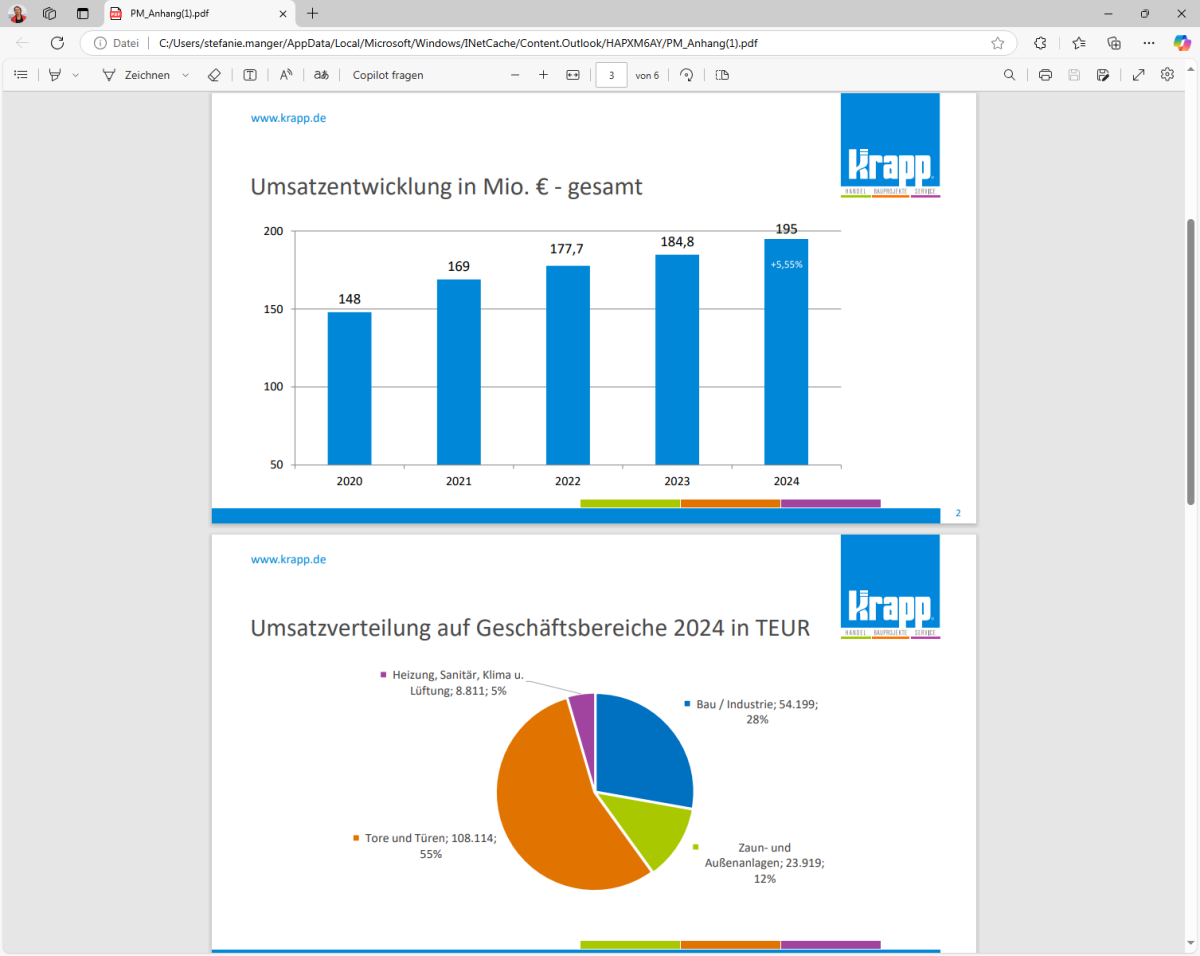Click the add text box tool

(x=250, y=75)
